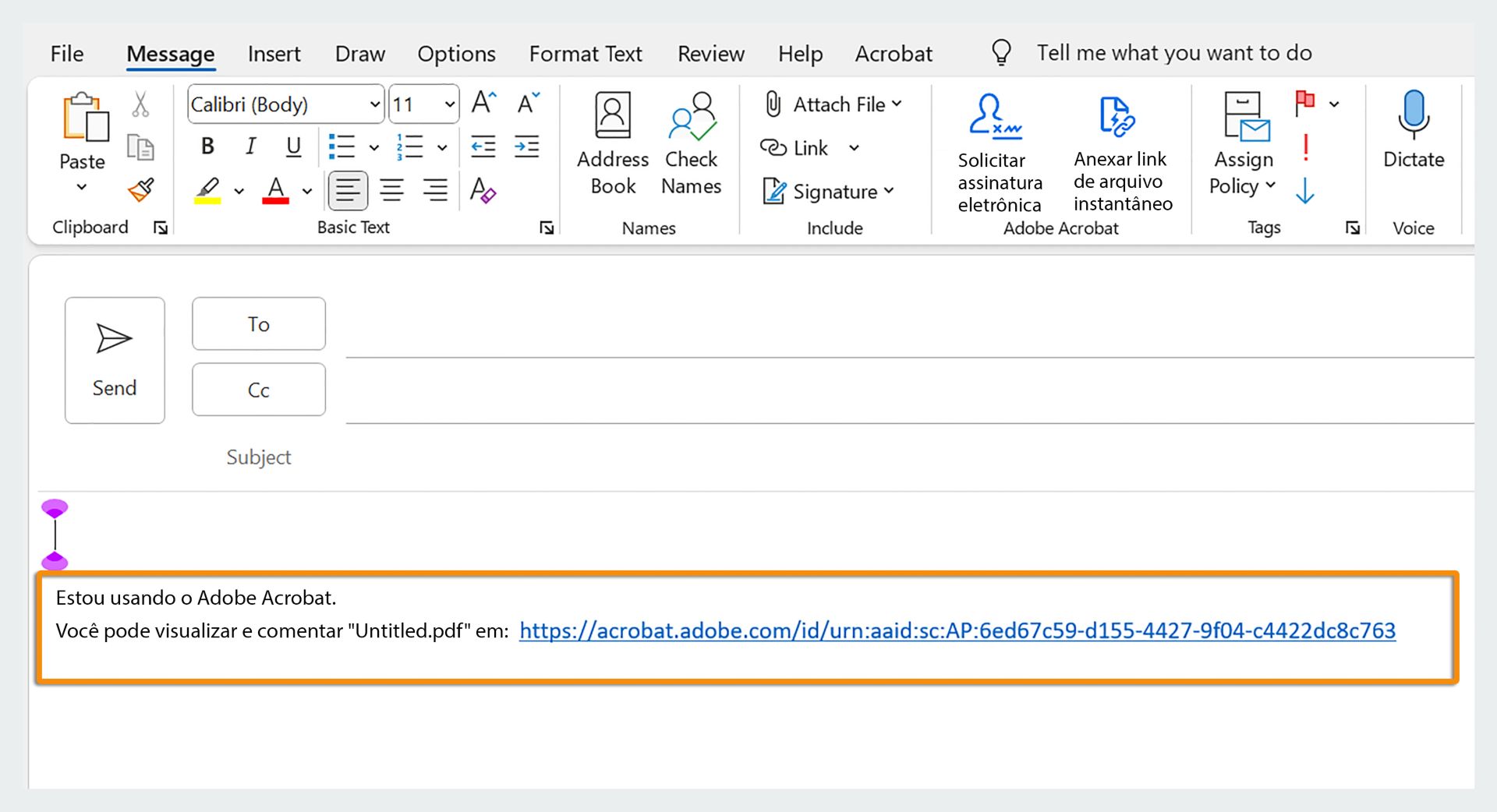The height and width of the screenshot is (812, 1497).
Task: Open the Format Text tab
Action: coord(586,54)
